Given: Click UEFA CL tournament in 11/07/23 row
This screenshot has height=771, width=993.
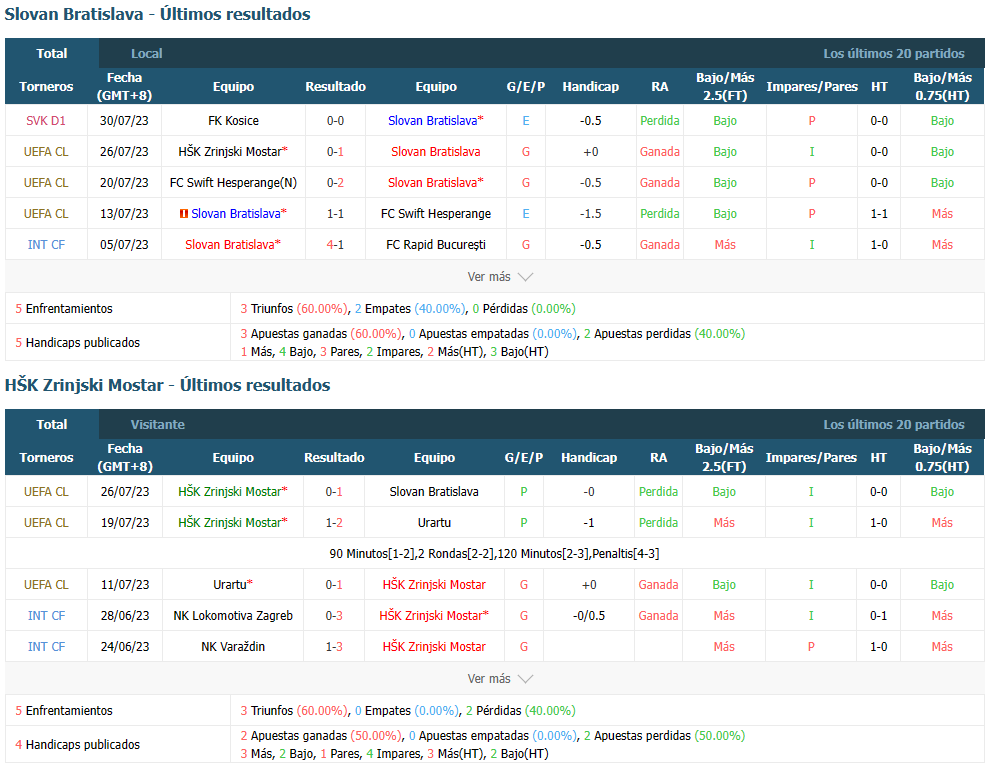Looking at the screenshot, I should coord(46,585).
